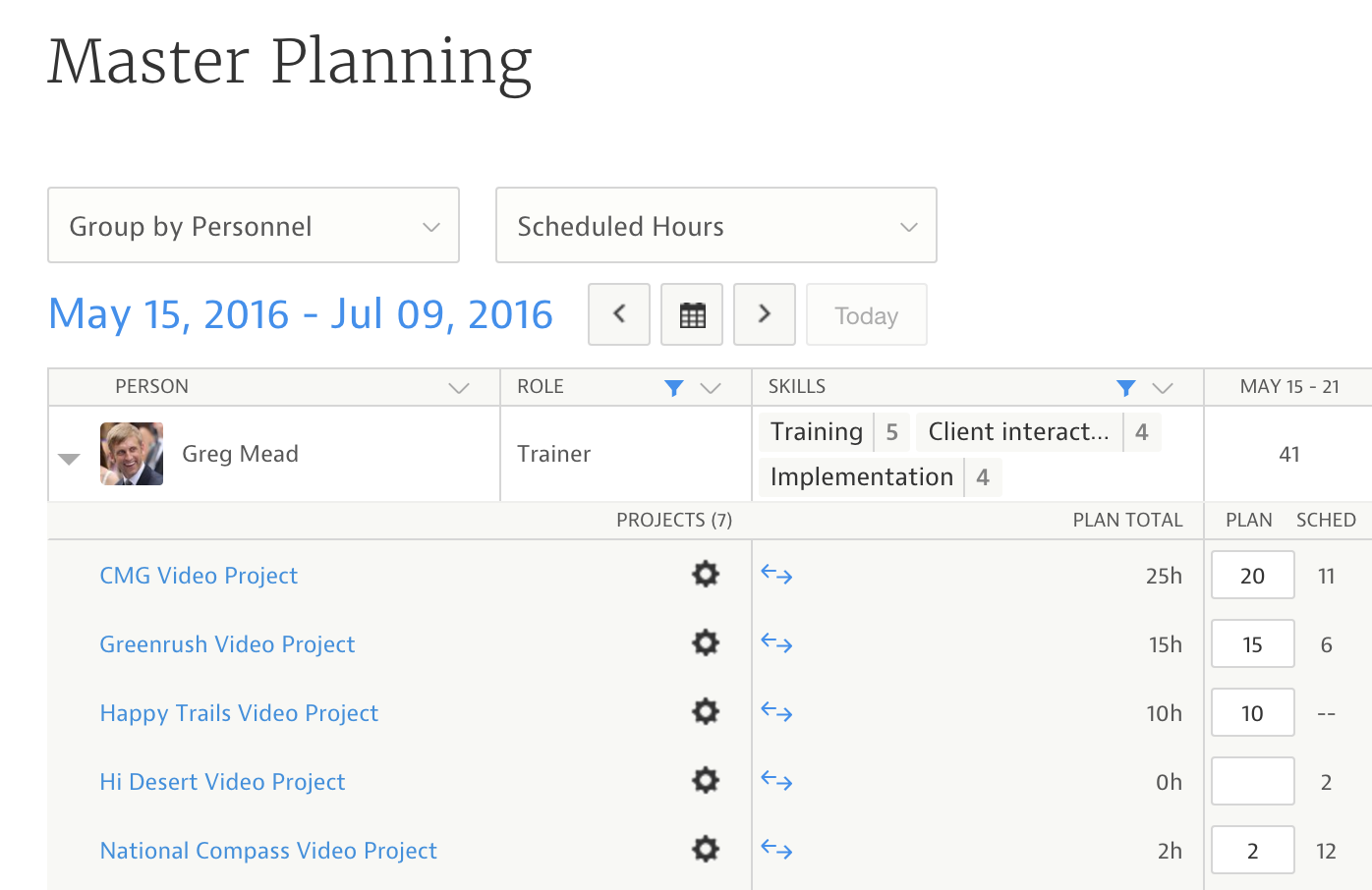This screenshot has width=1372, height=890.
Task: Click swap arrows icon for Happy Trails row
Action: tap(776, 712)
